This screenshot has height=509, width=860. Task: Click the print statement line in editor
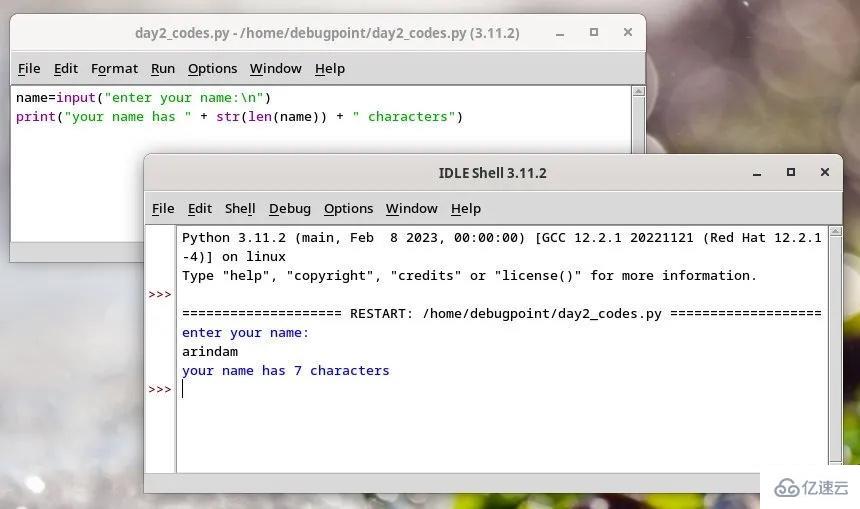click(240, 117)
